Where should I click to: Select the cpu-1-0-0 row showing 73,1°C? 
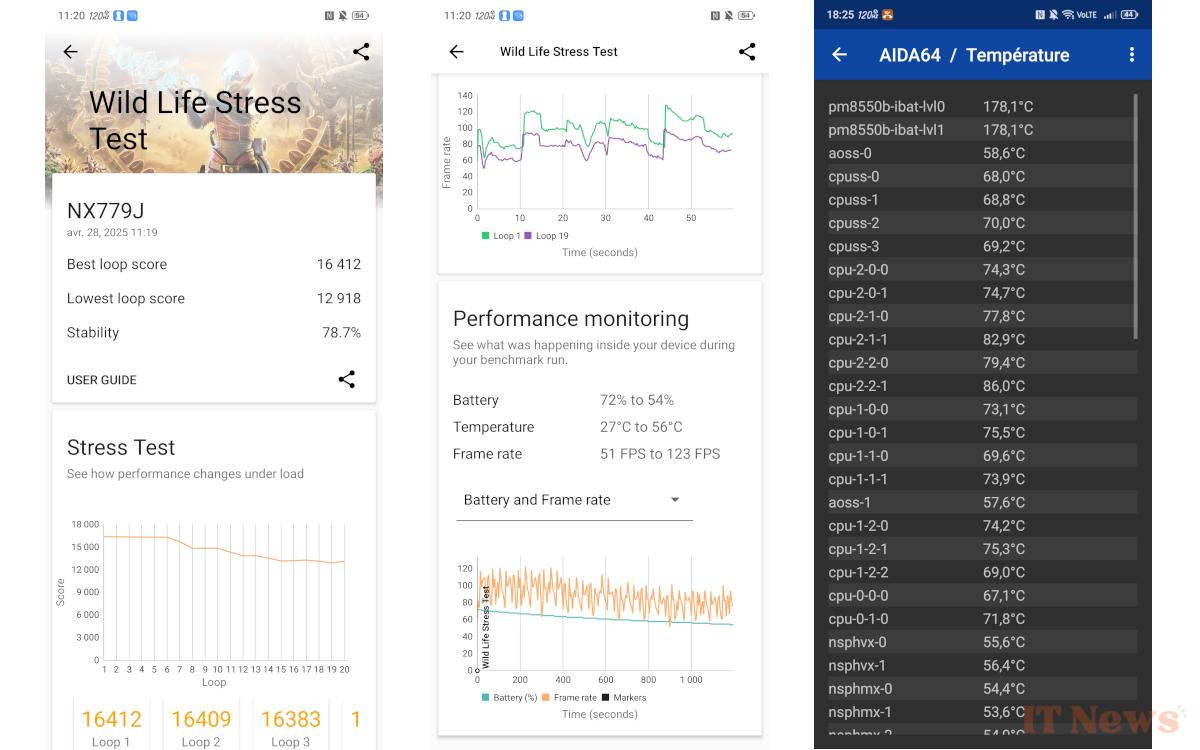click(981, 409)
